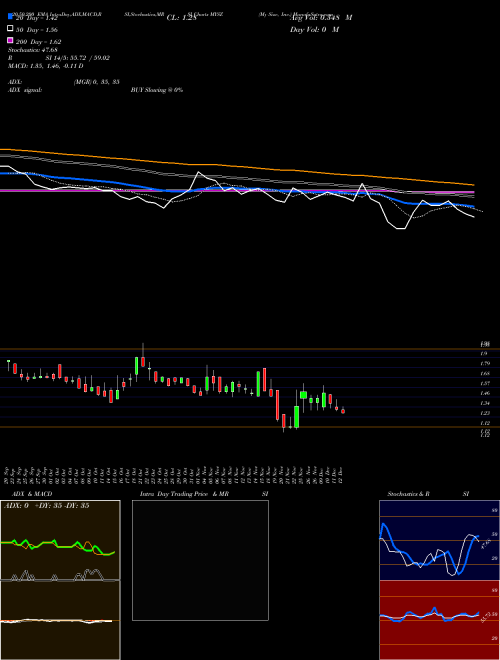Click the magenta 200 Day legend swatch
The width and height of the screenshot is (500, 660).
(x=10, y=40)
